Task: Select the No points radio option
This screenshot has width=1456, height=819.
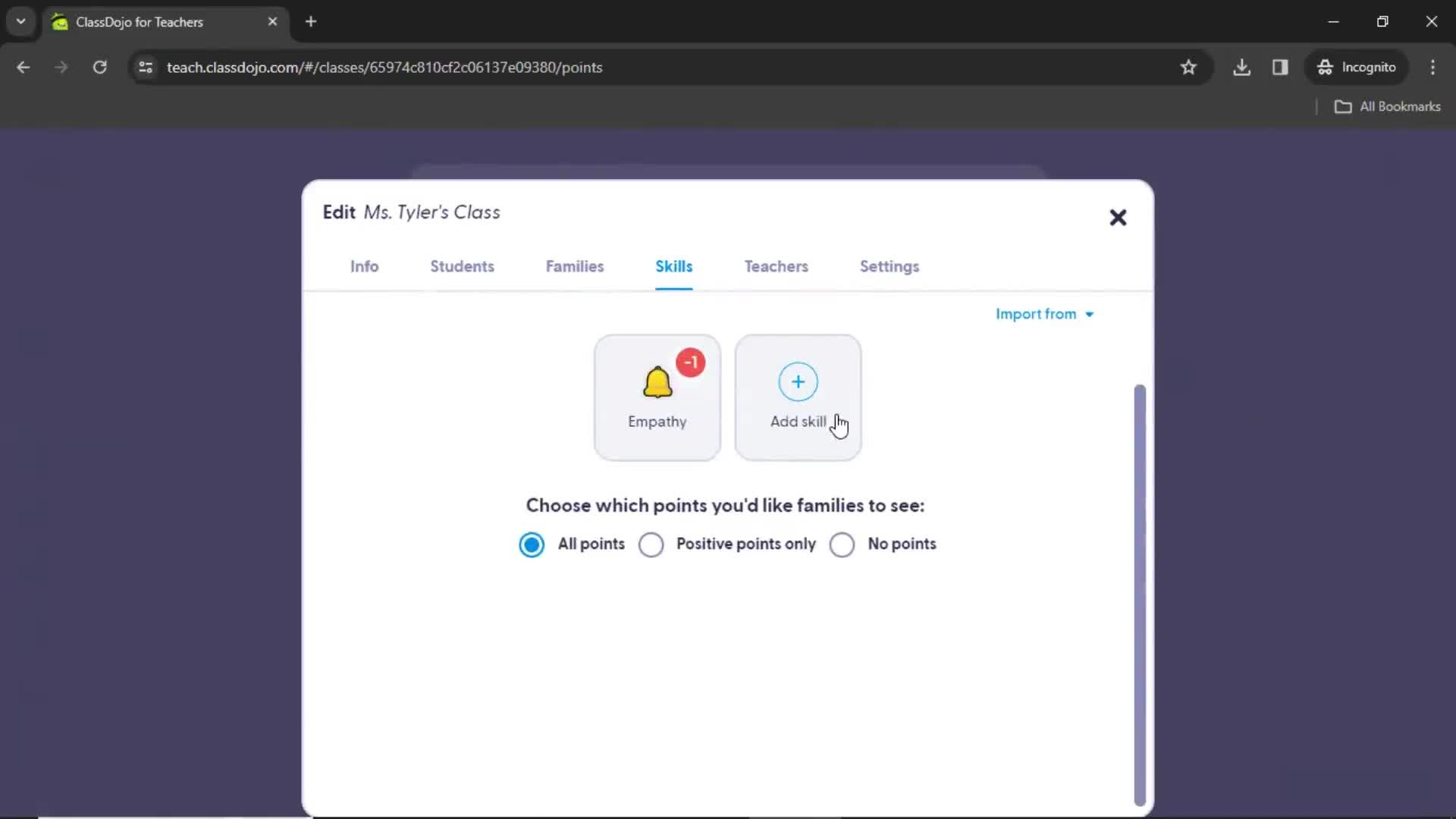Action: coord(842,544)
